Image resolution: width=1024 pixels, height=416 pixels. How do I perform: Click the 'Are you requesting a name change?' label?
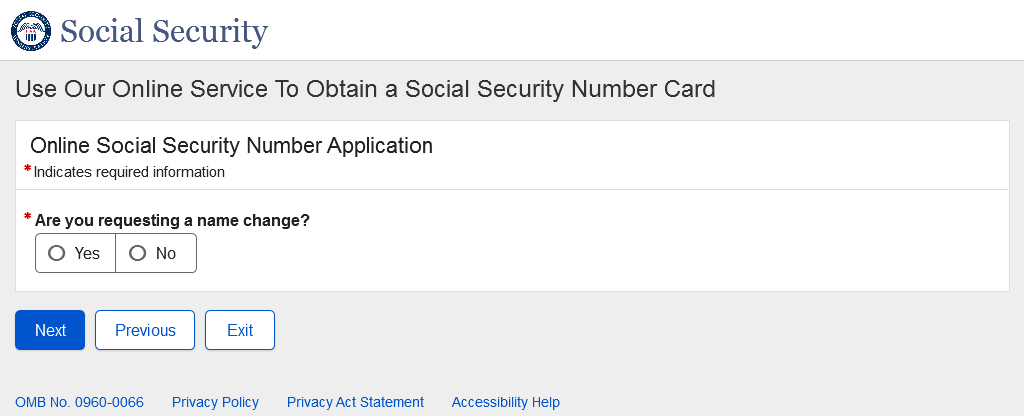click(x=172, y=220)
